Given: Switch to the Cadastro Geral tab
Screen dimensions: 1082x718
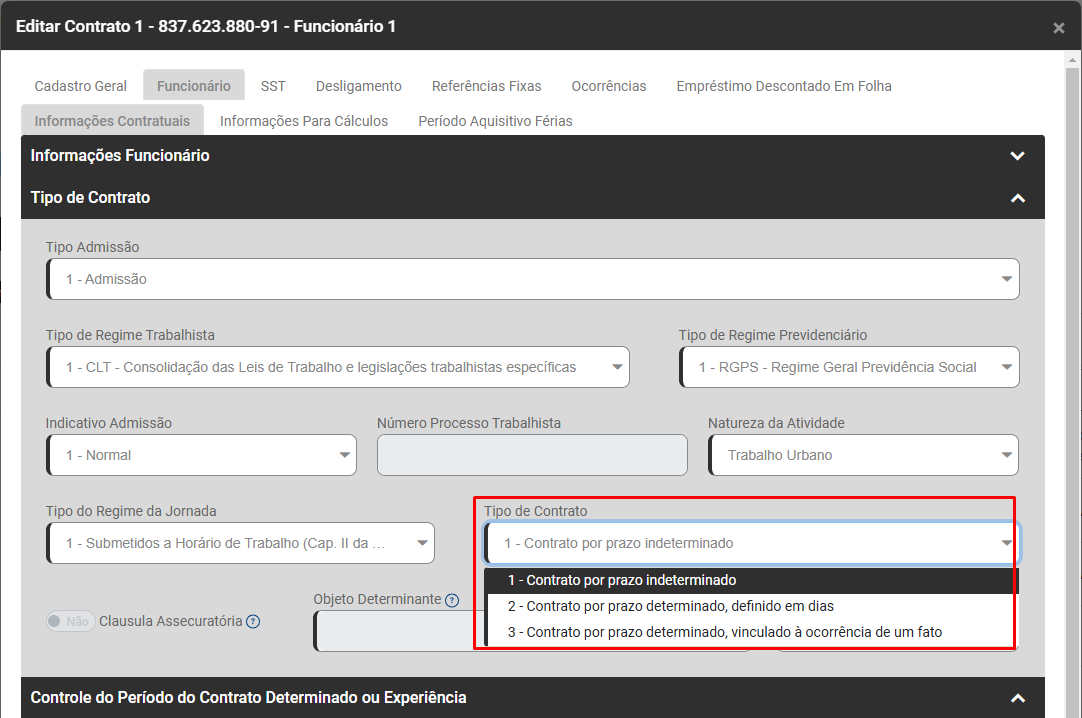Looking at the screenshot, I should click(80, 86).
